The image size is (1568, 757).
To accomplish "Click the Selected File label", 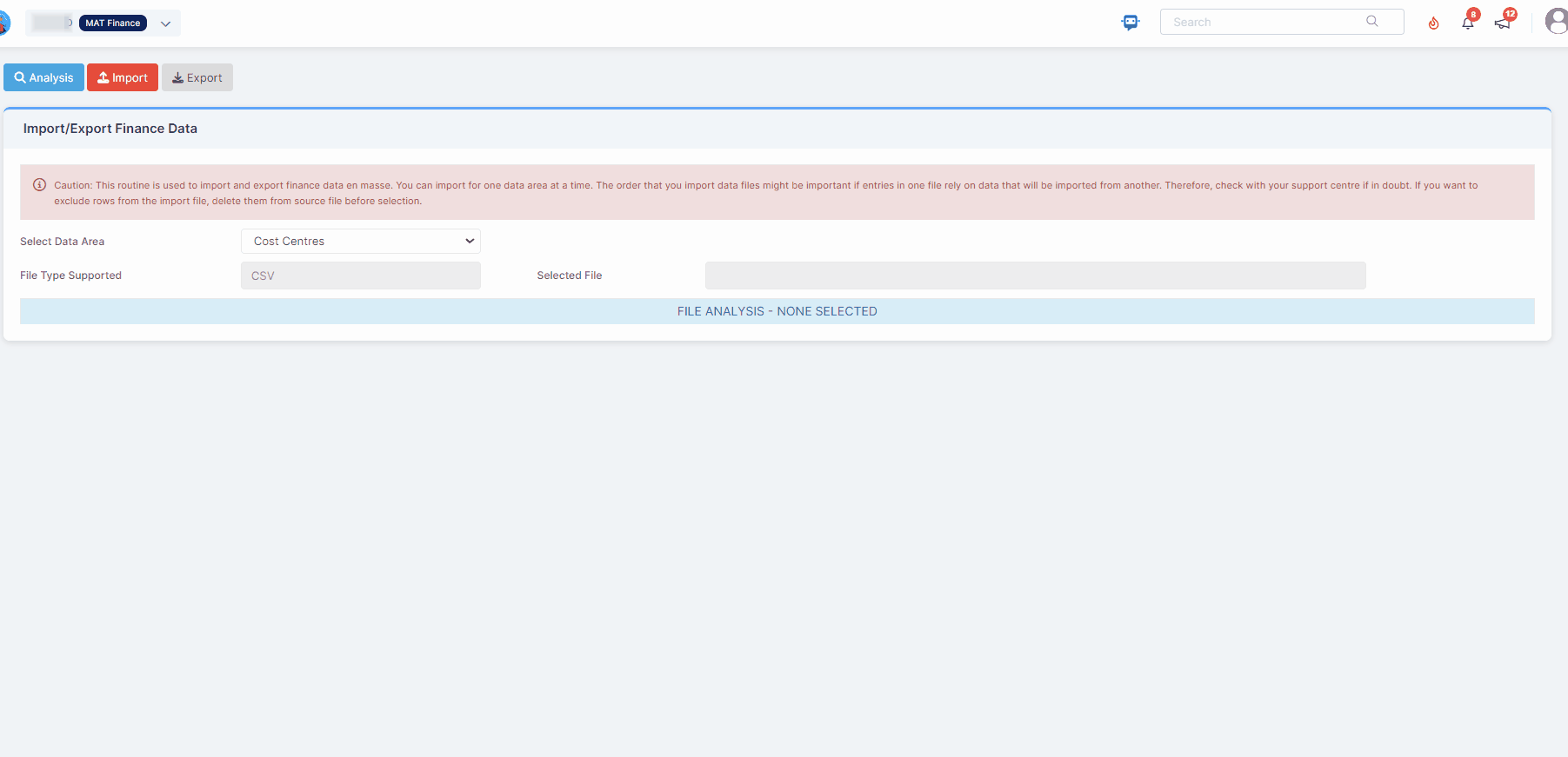I will point(570,276).
